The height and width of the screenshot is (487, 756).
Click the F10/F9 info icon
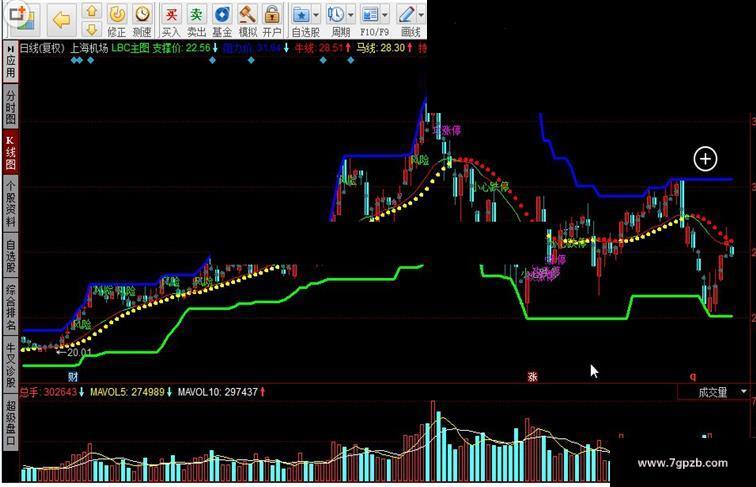370,14
